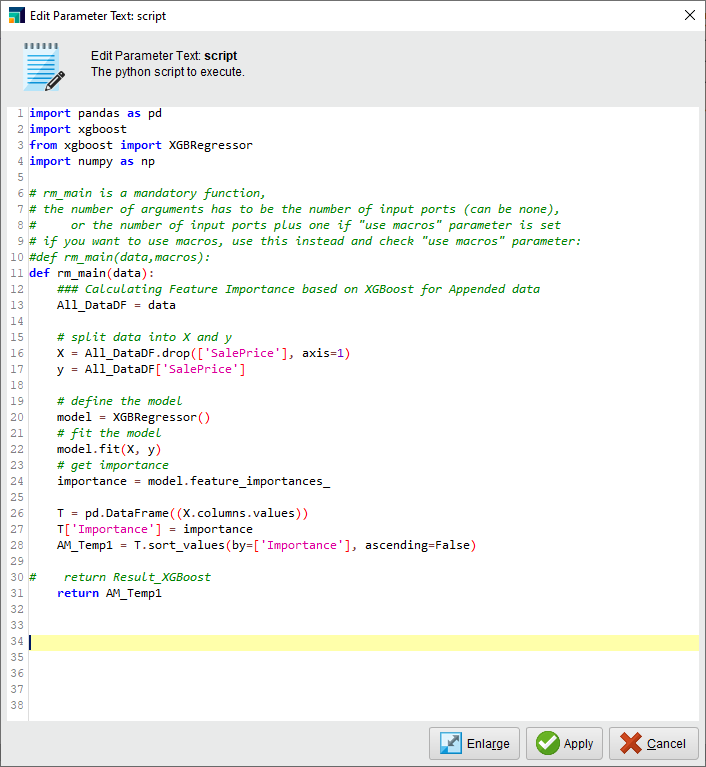
Task: Close the Edit Parameter Text dialog
Action: click(690, 15)
